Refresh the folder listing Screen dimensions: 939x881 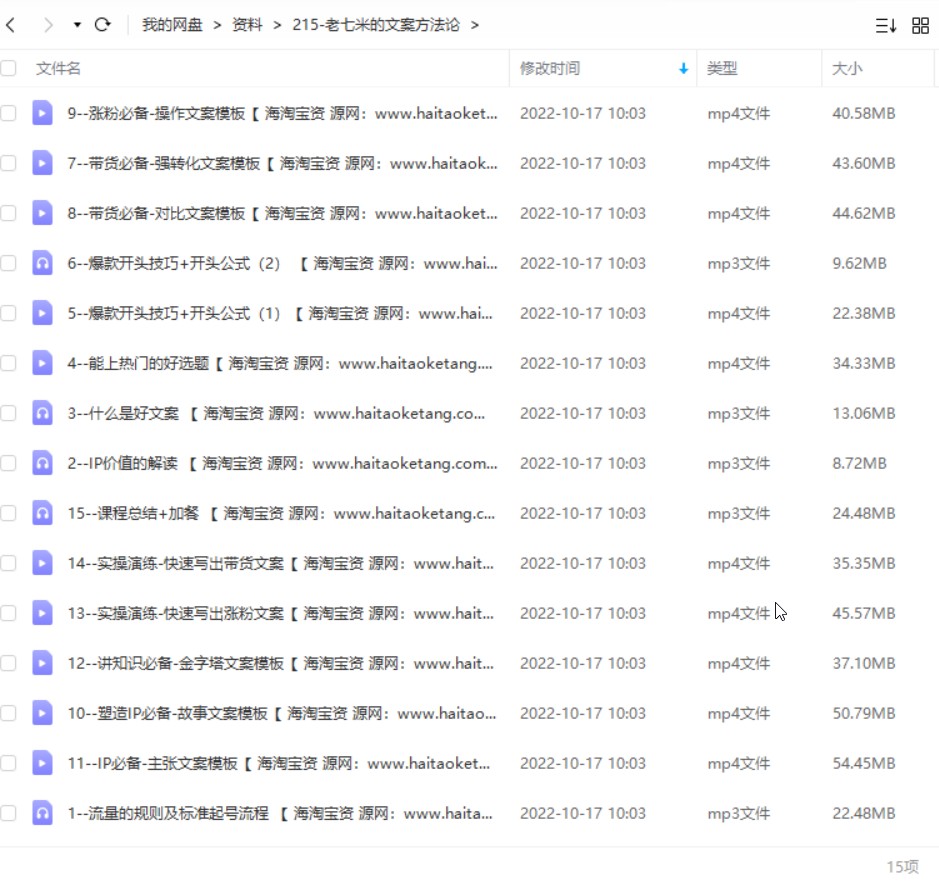pos(102,25)
